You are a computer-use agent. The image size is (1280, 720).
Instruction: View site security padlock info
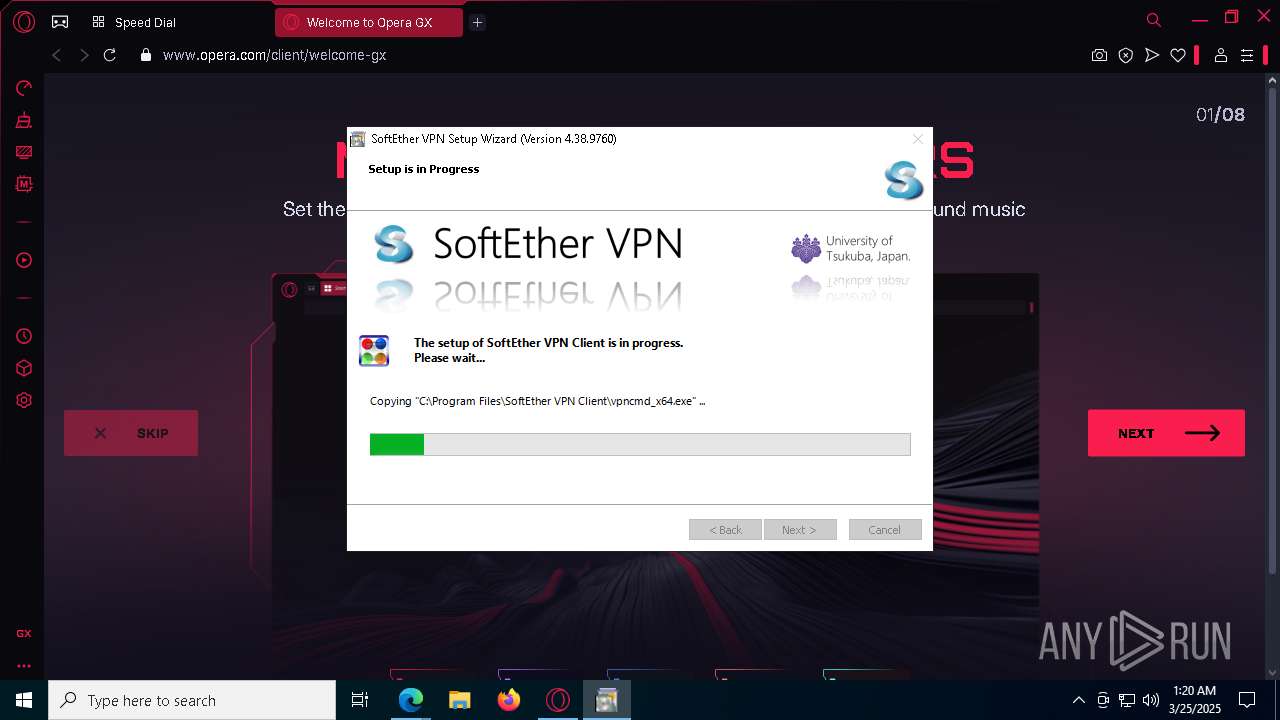pos(146,55)
